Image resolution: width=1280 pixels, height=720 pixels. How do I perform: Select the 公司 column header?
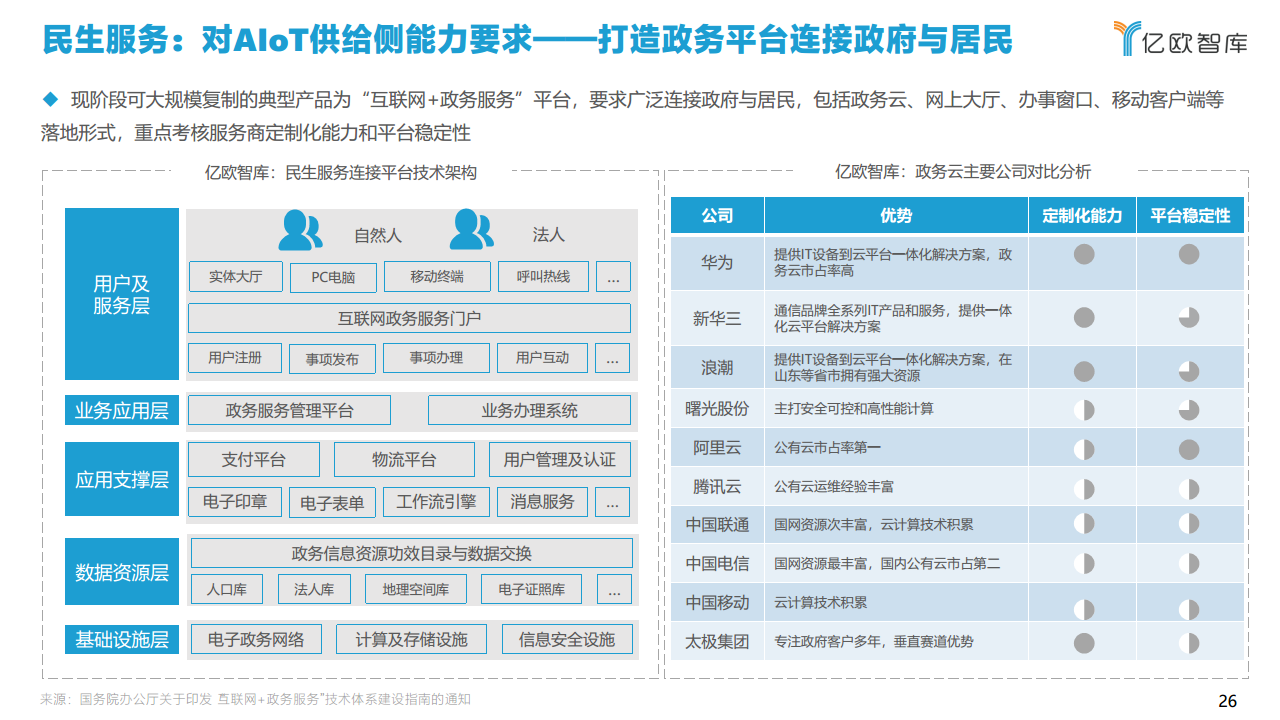(717, 215)
